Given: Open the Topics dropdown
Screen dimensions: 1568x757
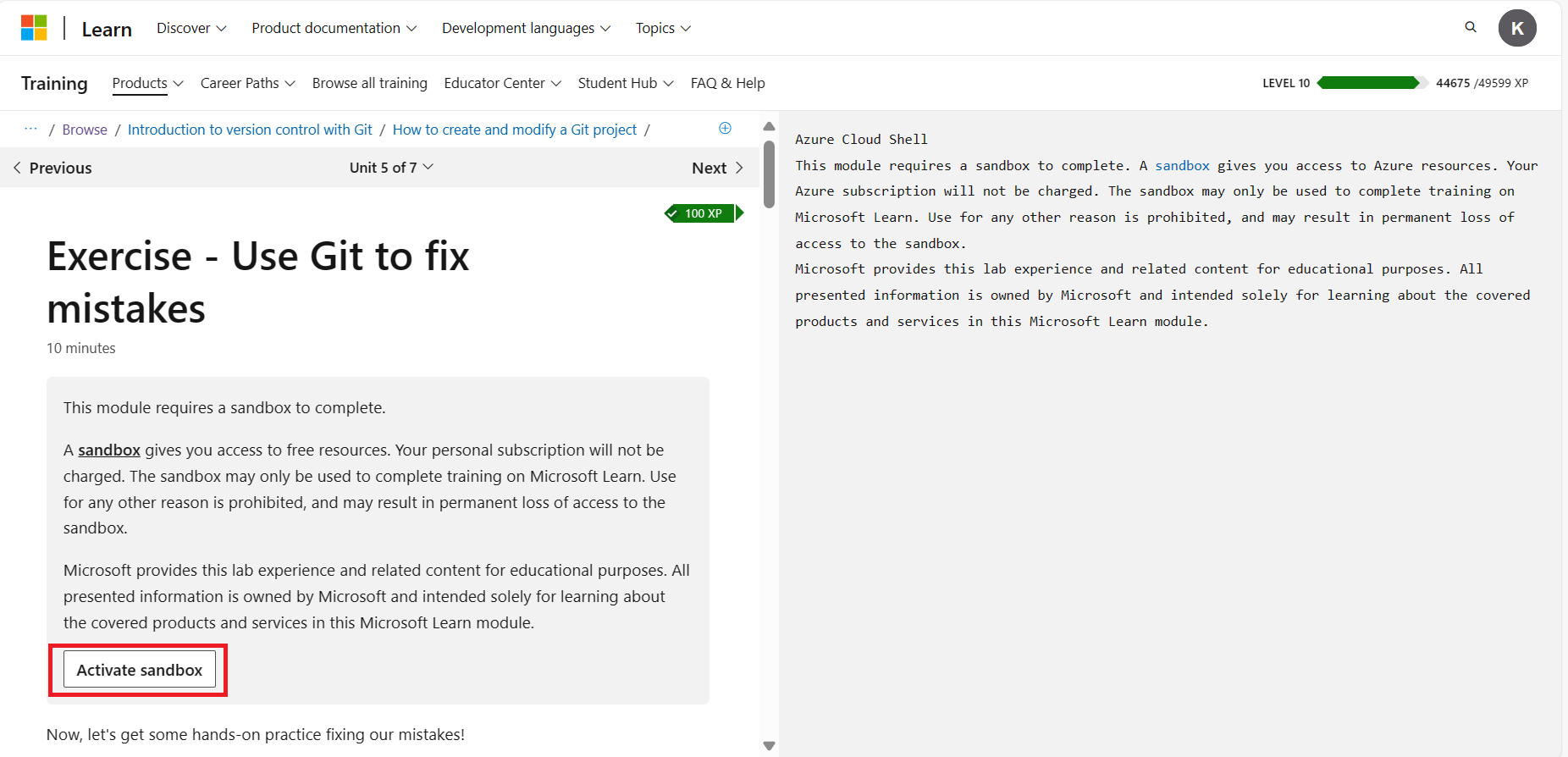Looking at the screenshot, I should 663,28.
